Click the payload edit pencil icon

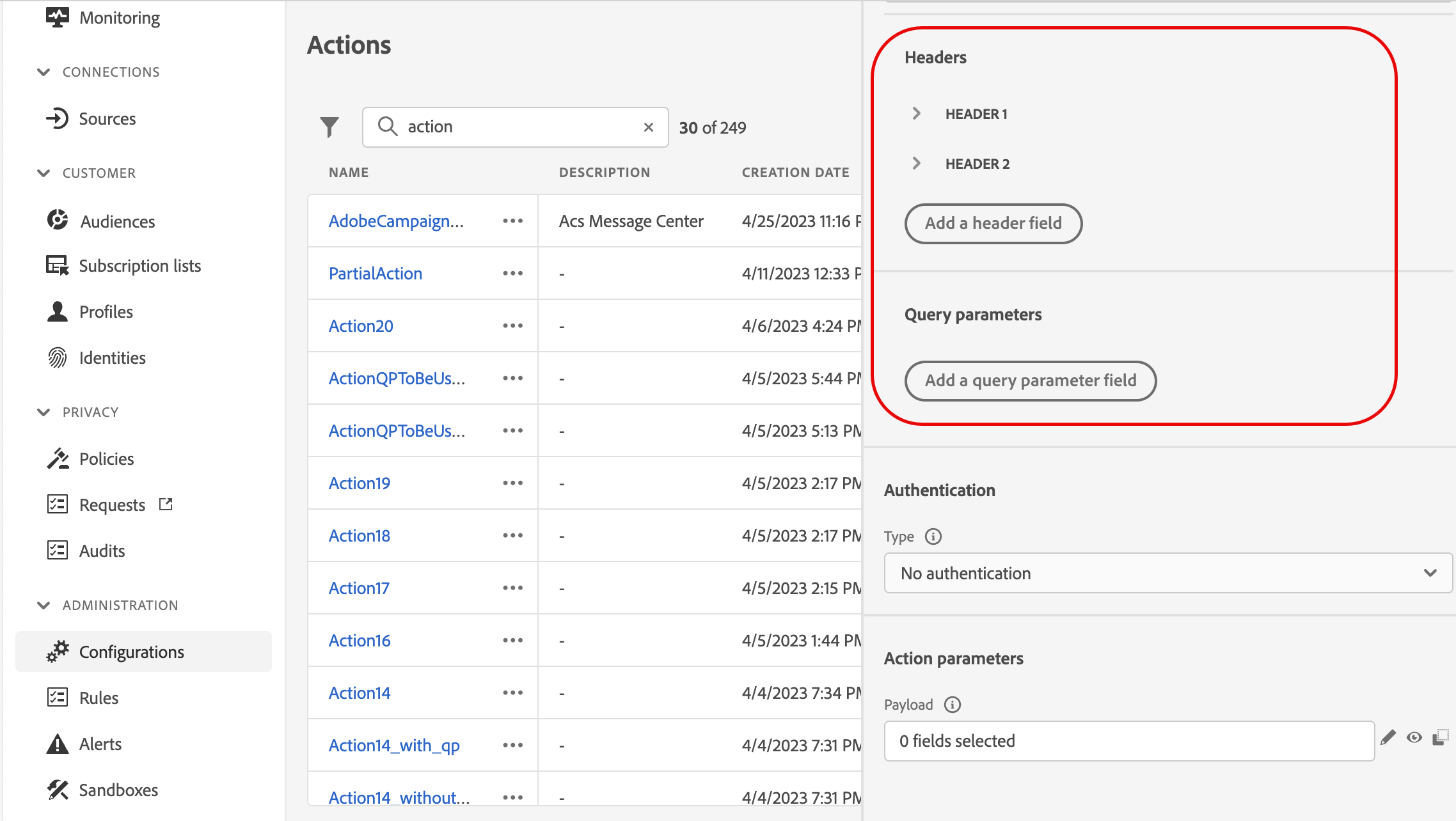click(1388, 738)
